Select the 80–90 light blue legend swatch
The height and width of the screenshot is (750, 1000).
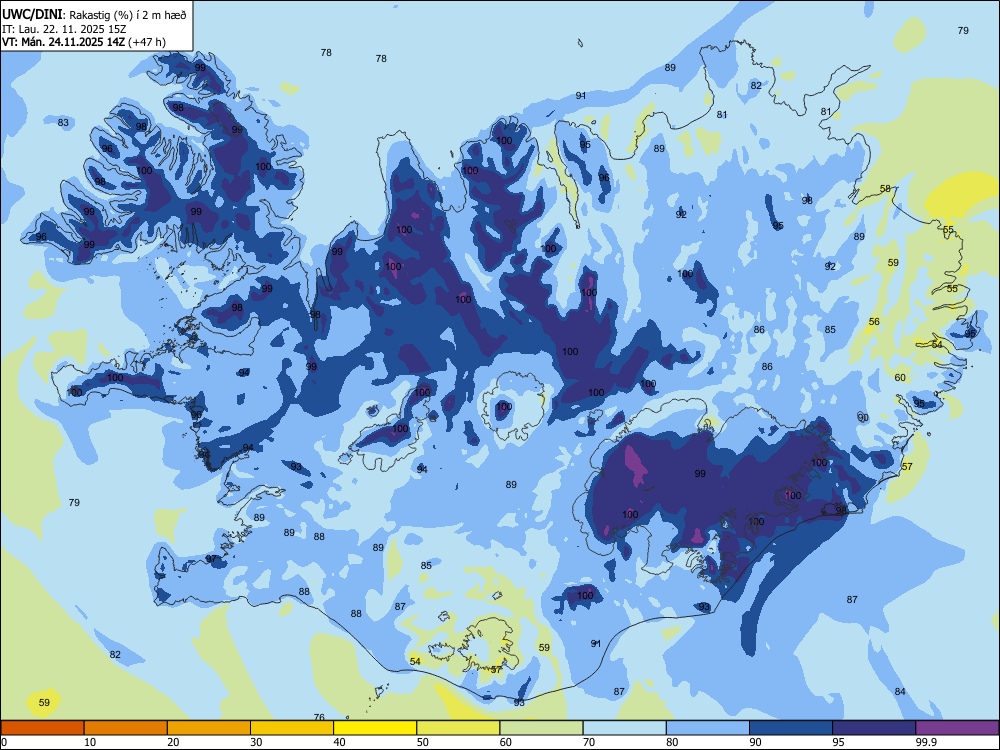click(x=707, y=728)
